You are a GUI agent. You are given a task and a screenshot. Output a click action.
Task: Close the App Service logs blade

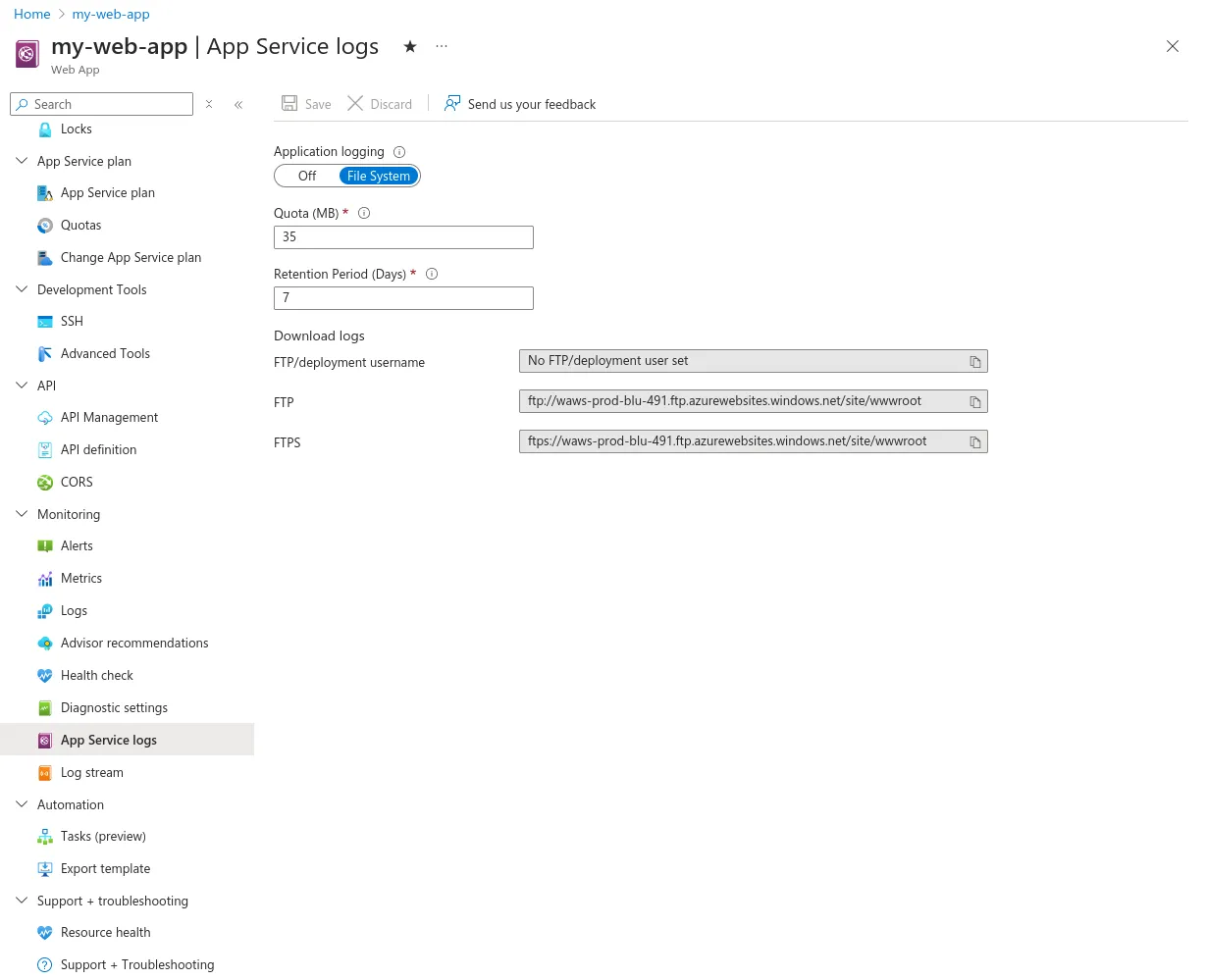[1172, 46]
